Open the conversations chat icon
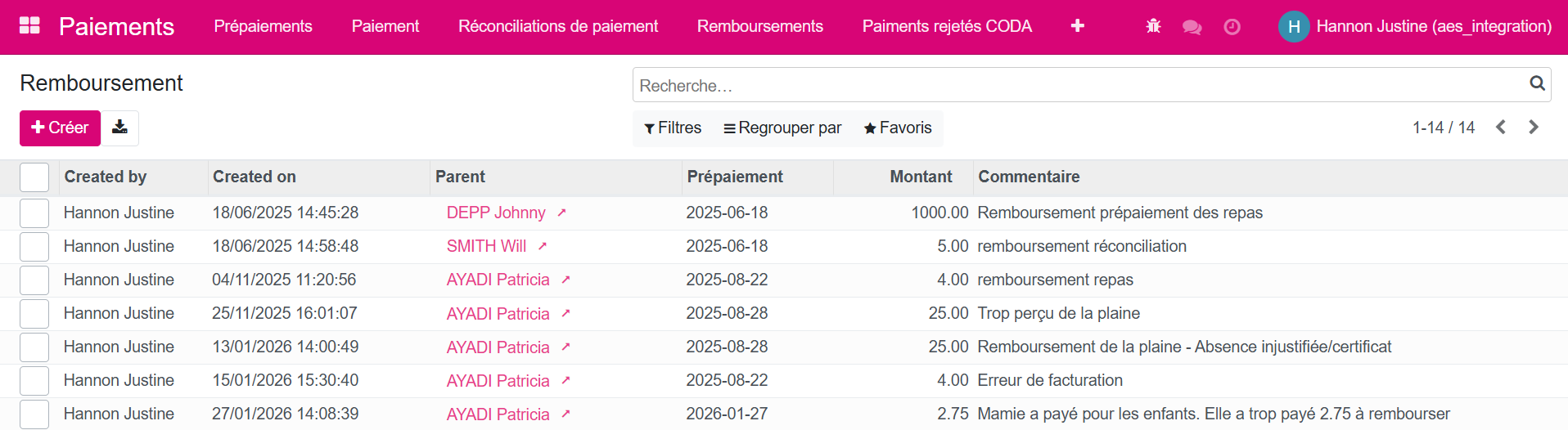 (1192, 27)
